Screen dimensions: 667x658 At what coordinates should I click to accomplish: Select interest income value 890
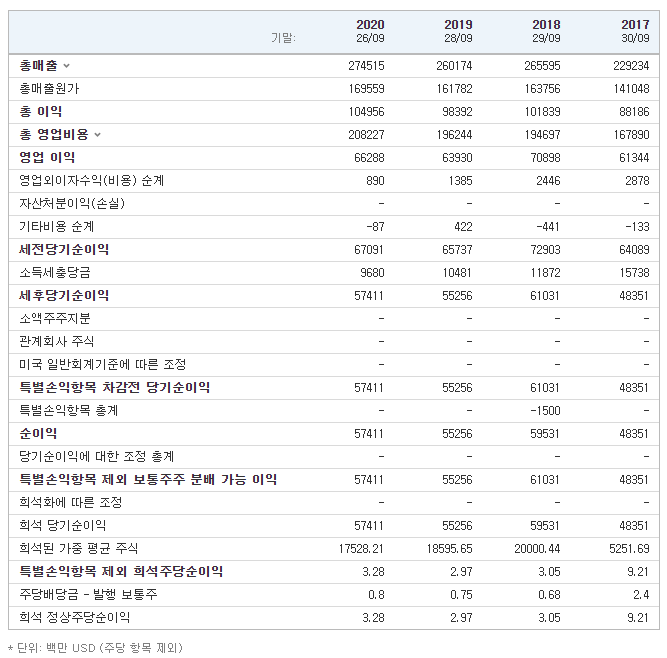pos(375,181)
